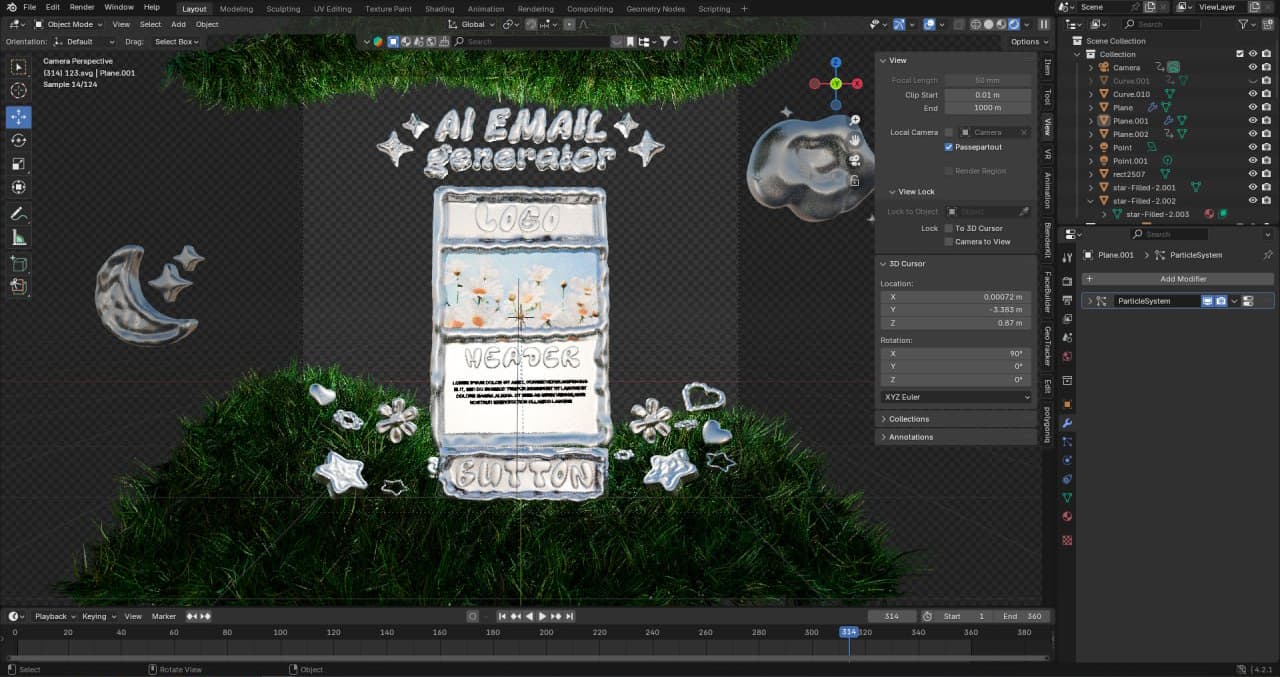Open the Item sidebar tab
Image resolution: width=1280 pixels, height=677 pixels.
[x=1047, y=67]
